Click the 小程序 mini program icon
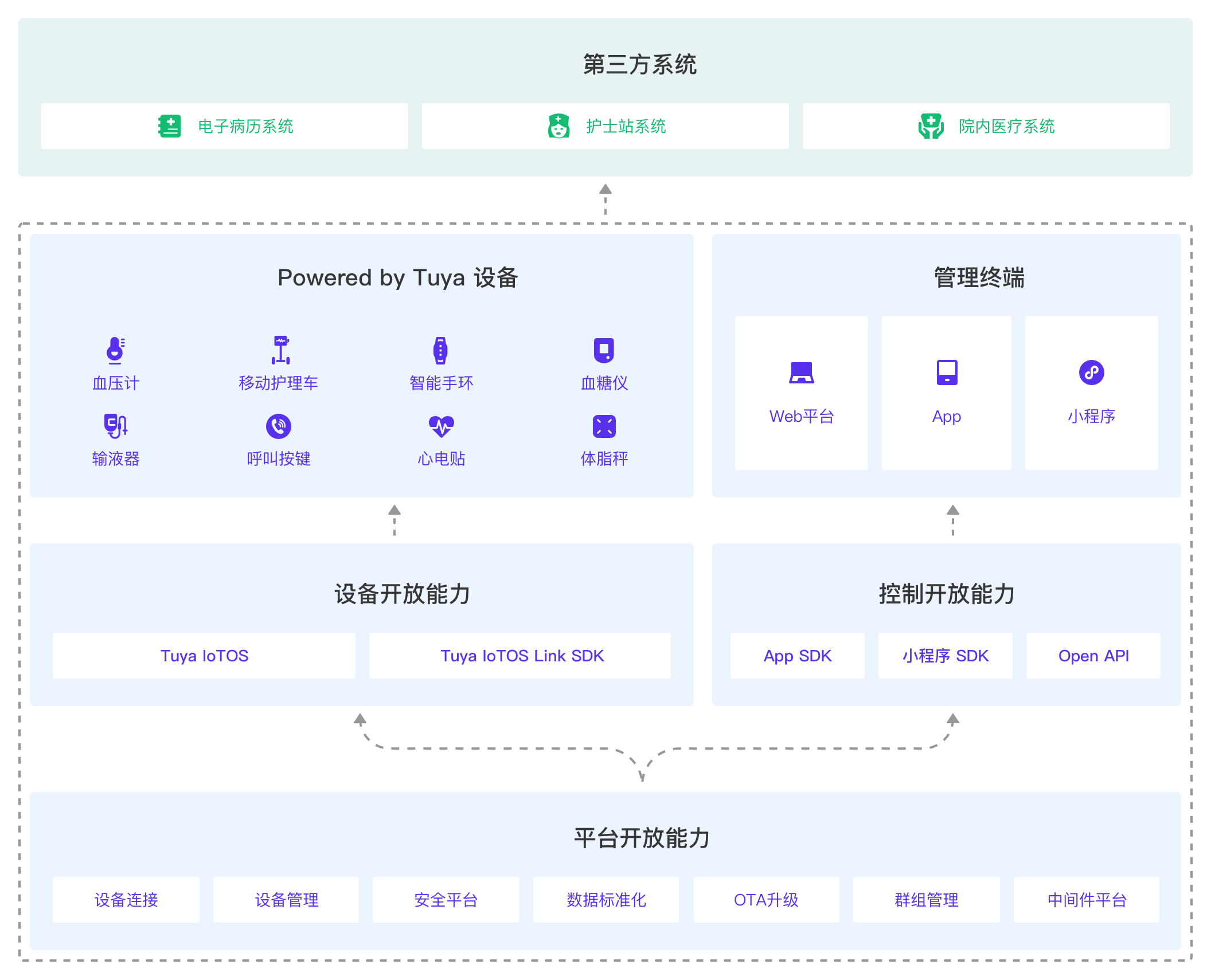This screenshot has width=1211, height=980. [1092, 373]
